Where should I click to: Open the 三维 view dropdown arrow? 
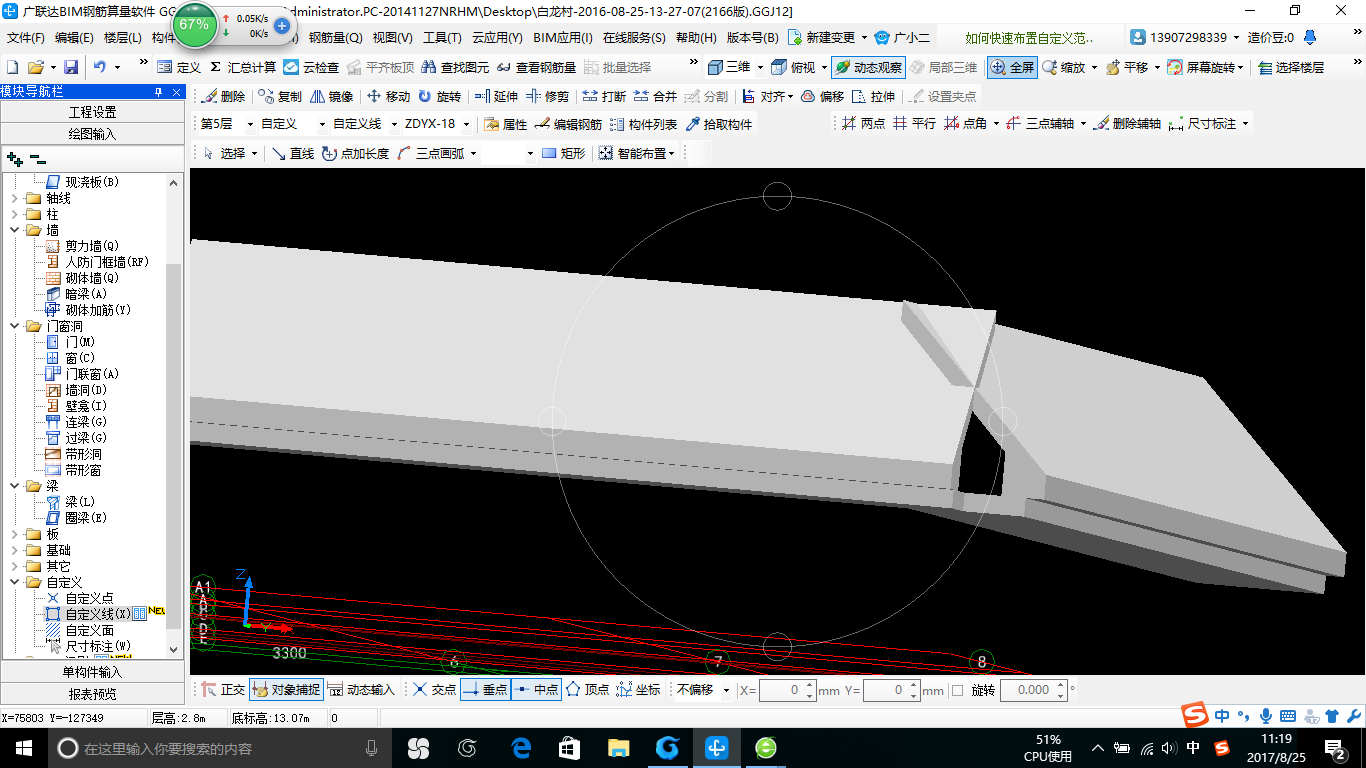click(x=760, y=67)
